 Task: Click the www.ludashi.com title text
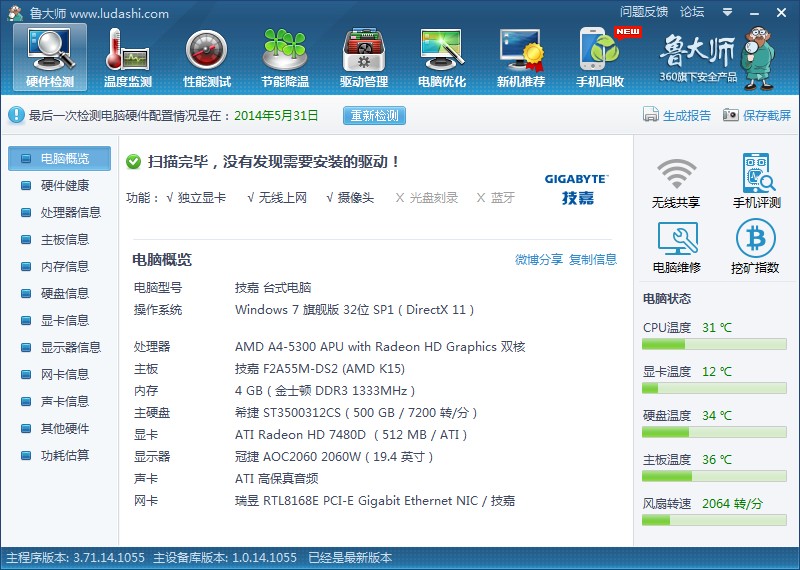(x=119, y=14)
